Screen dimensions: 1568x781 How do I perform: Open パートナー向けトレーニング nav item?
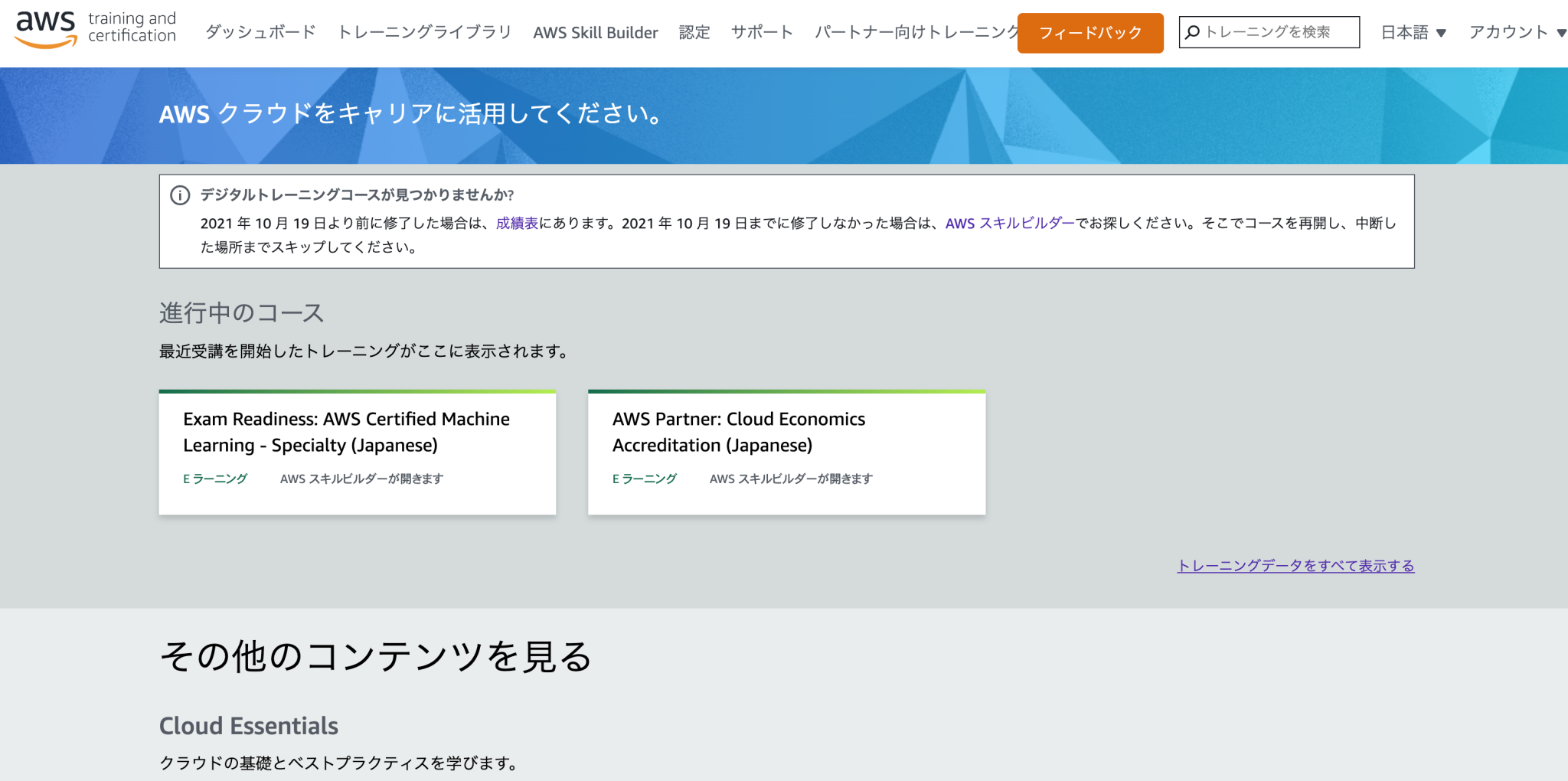tap(916, 32)
